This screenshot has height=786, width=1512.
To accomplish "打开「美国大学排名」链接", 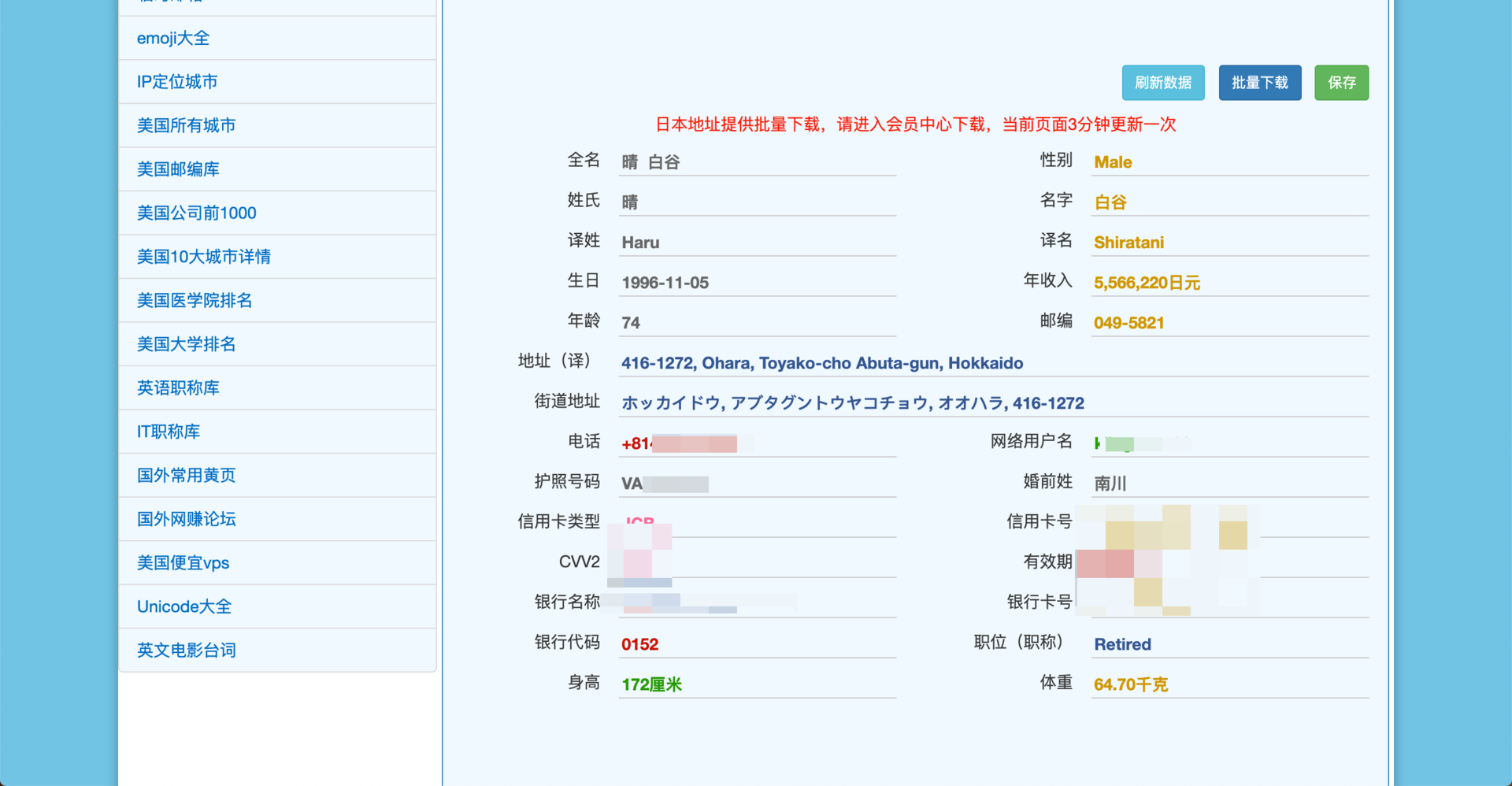I will point(186,343).
